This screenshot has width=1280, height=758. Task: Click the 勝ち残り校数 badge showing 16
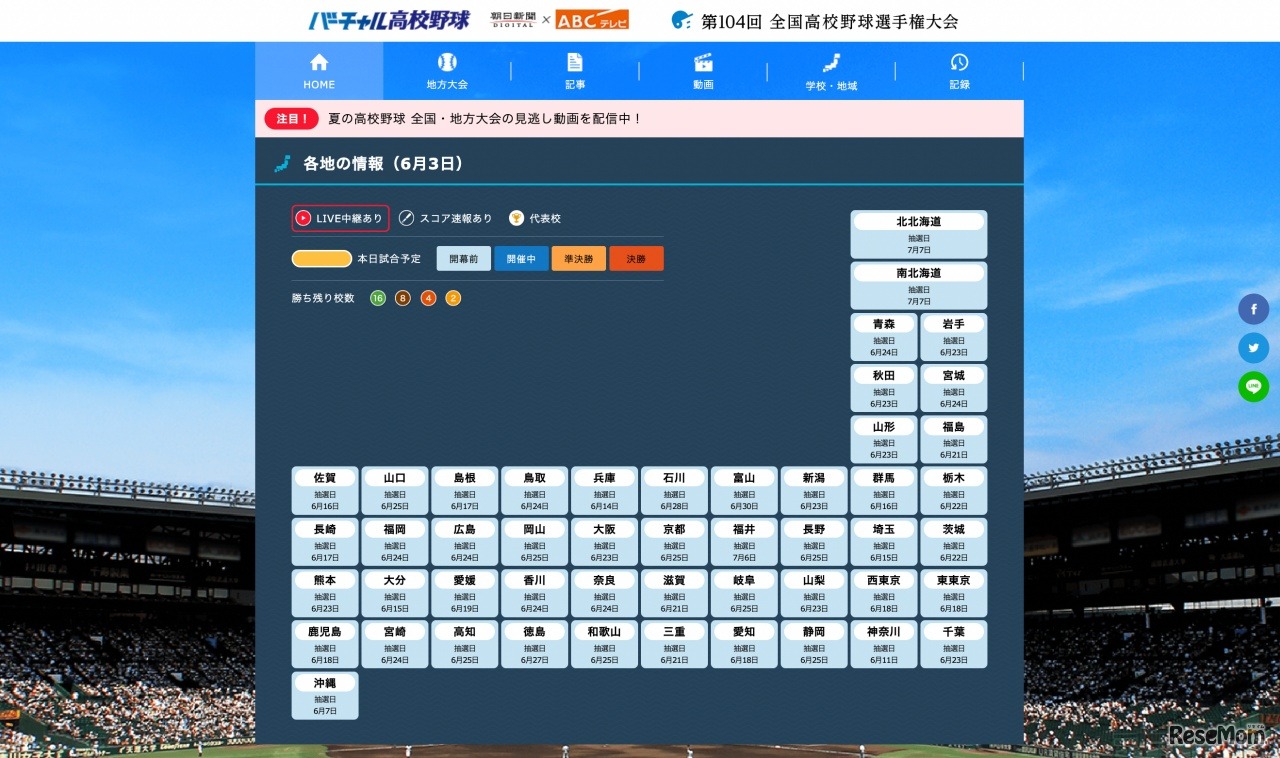[377, 298]
